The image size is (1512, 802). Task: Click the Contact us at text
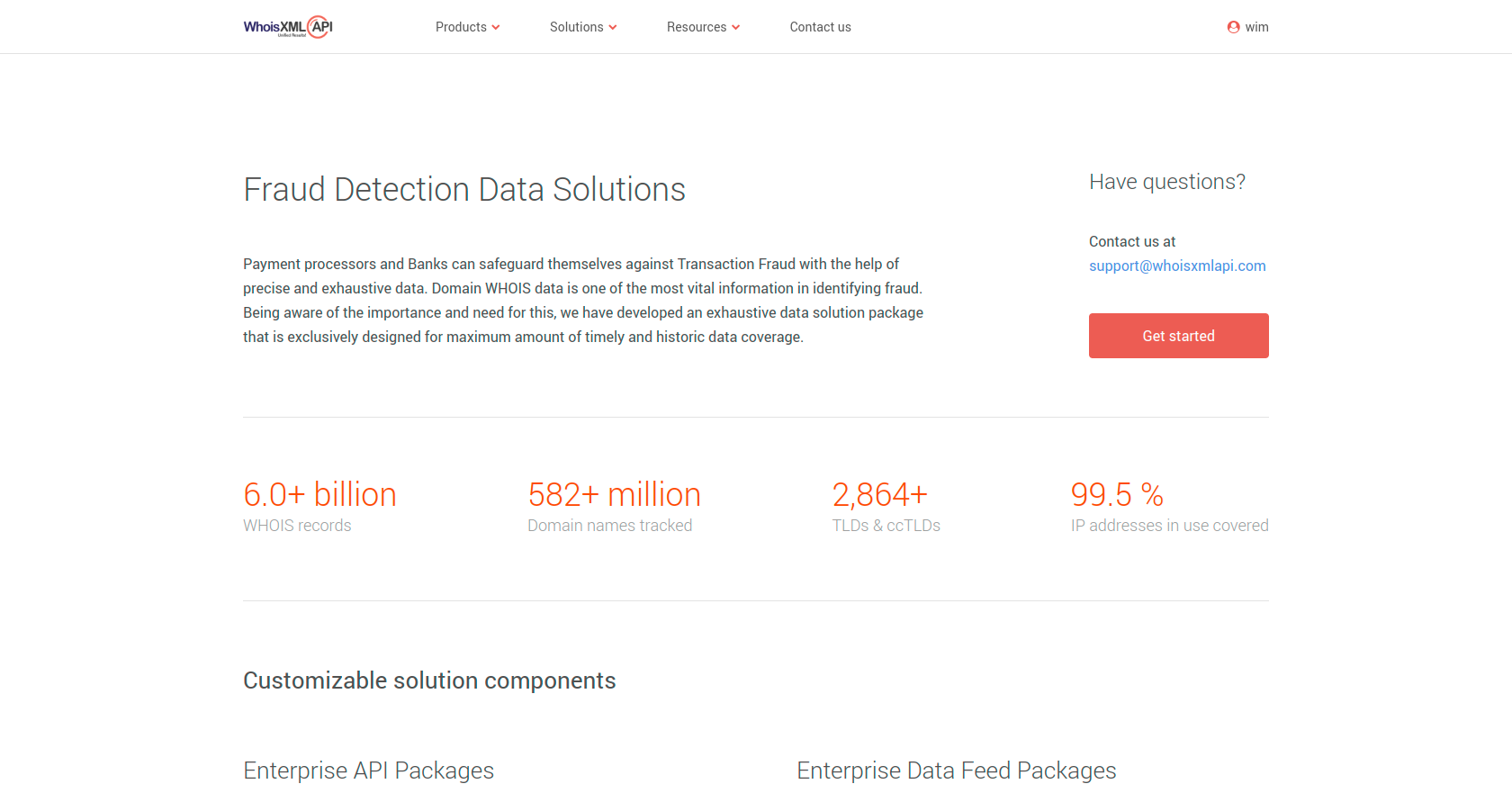(1132, 241)
